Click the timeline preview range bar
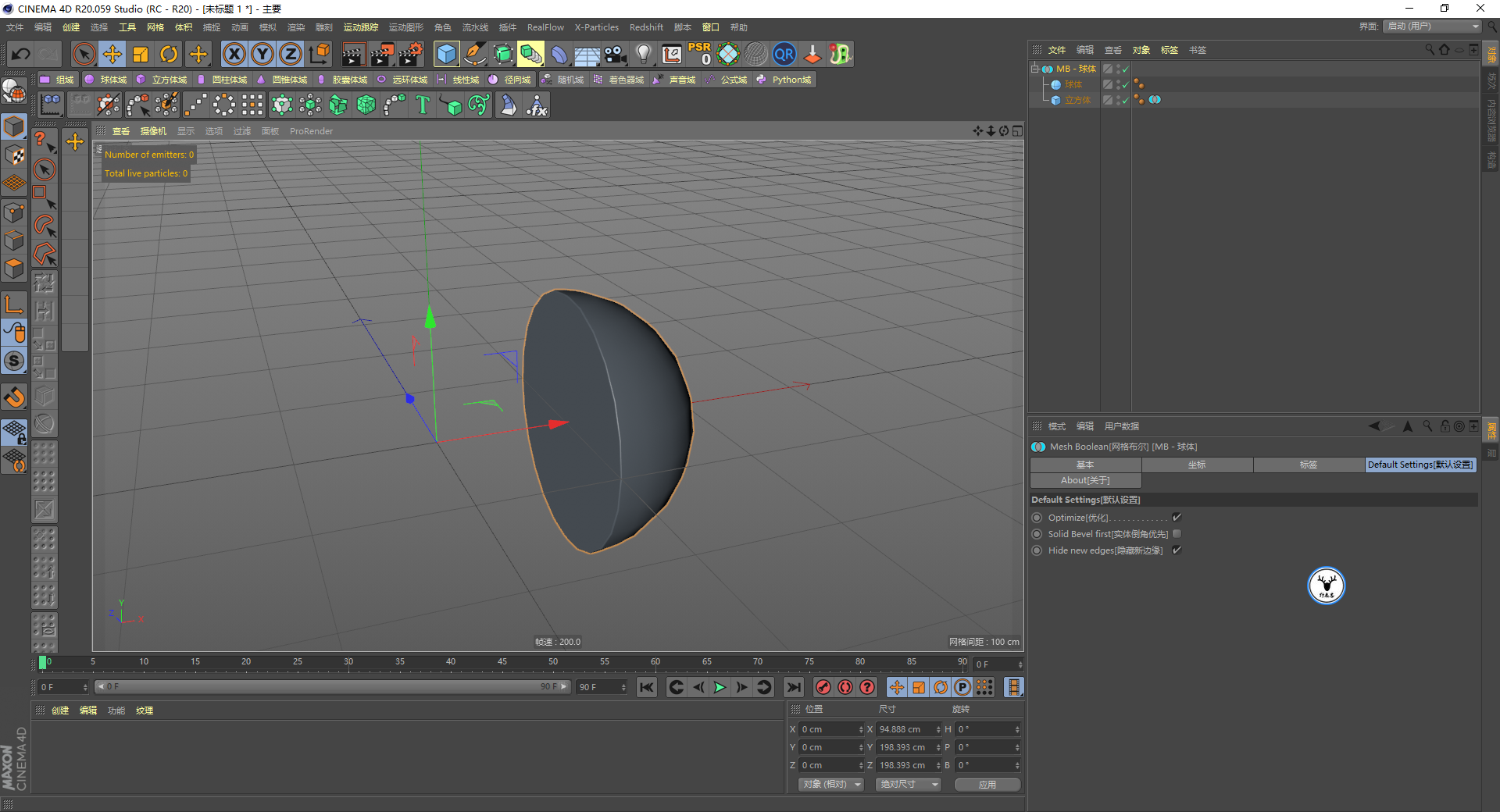Image resolution: width=1500 pixels, height=812 pixels. click(333, 687)
